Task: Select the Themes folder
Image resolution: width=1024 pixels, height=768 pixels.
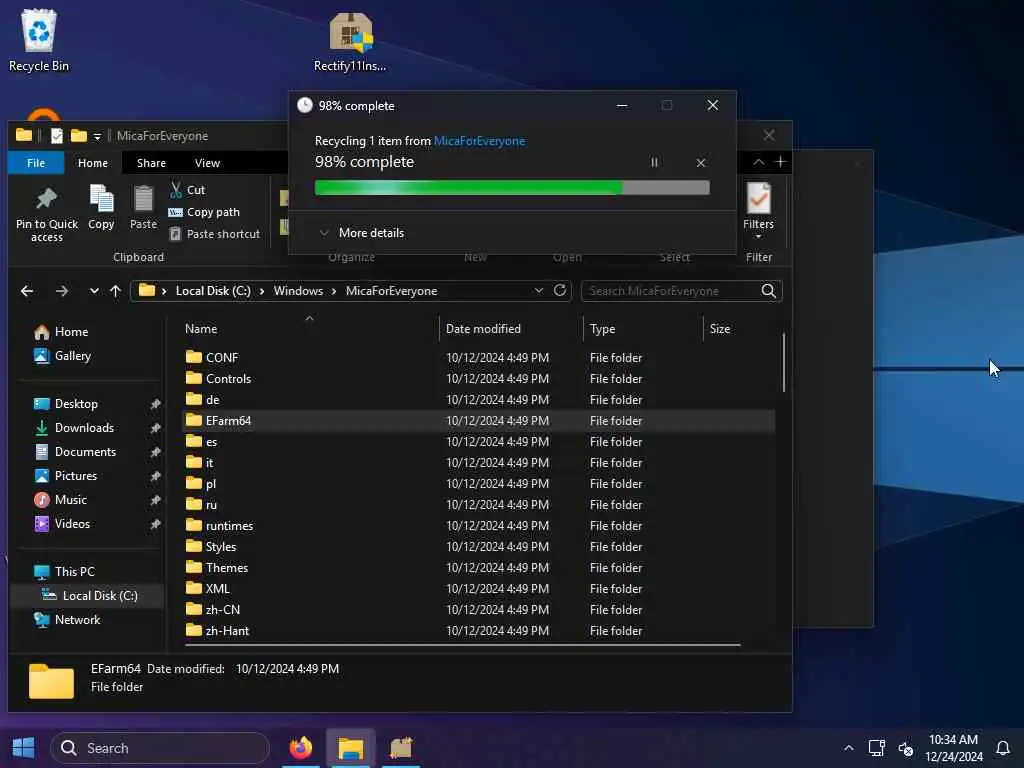Action: coord(478,568)
